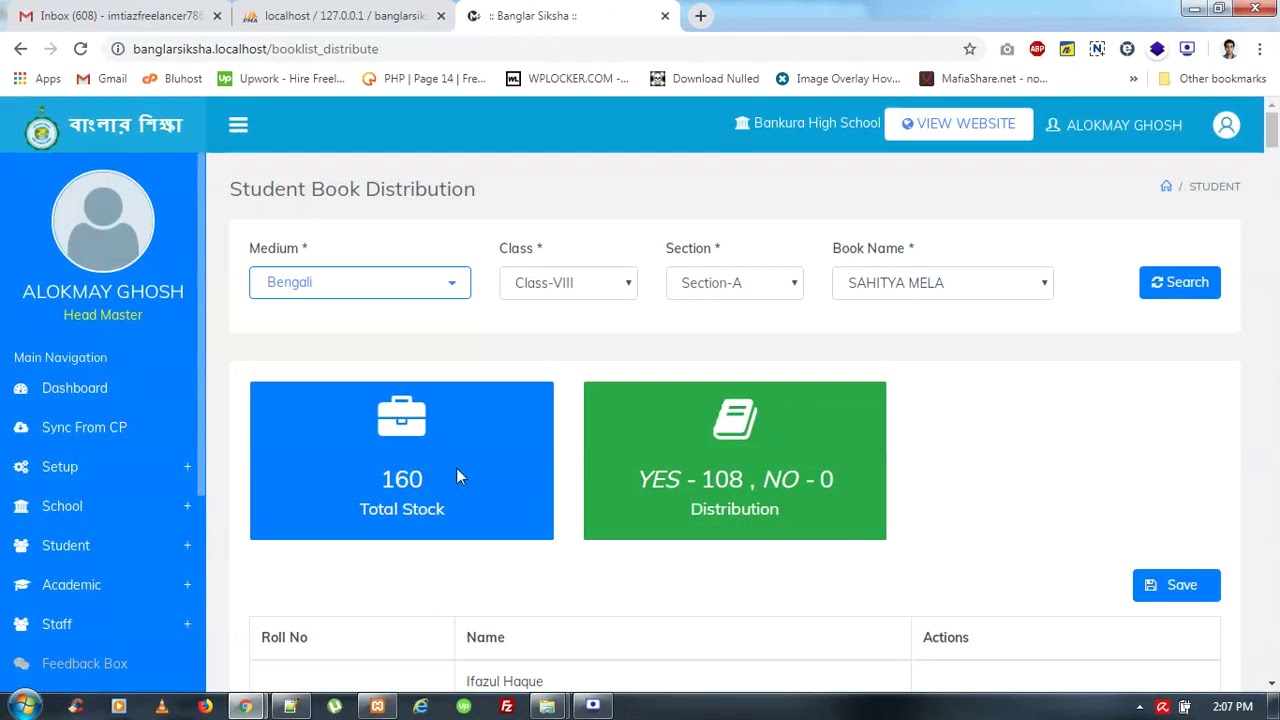The width and height of the screenshot is (1280, 720).
Task: Expand the Setup sidebar menu
Action: (103, 466)
